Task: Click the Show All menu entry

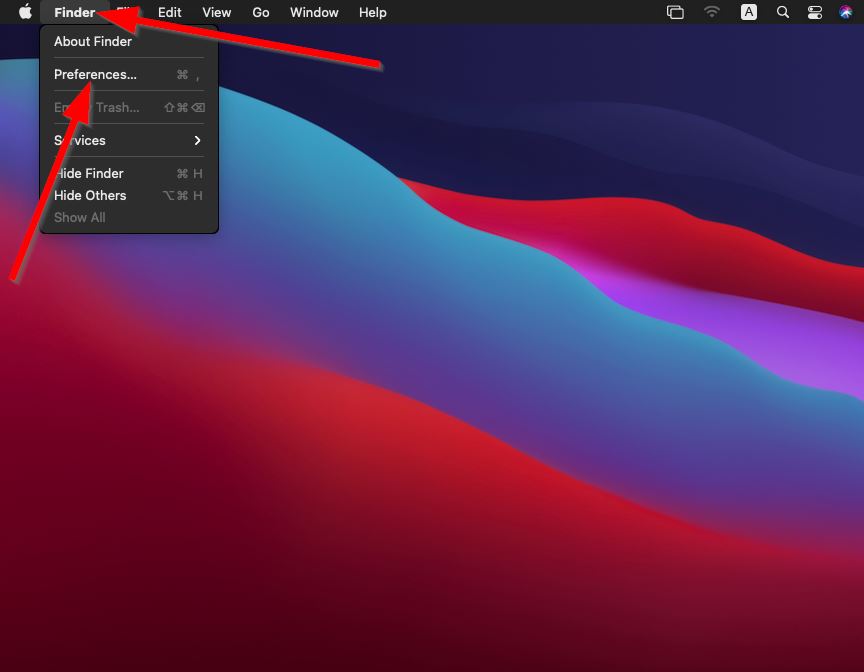Action: coord(79,217)
